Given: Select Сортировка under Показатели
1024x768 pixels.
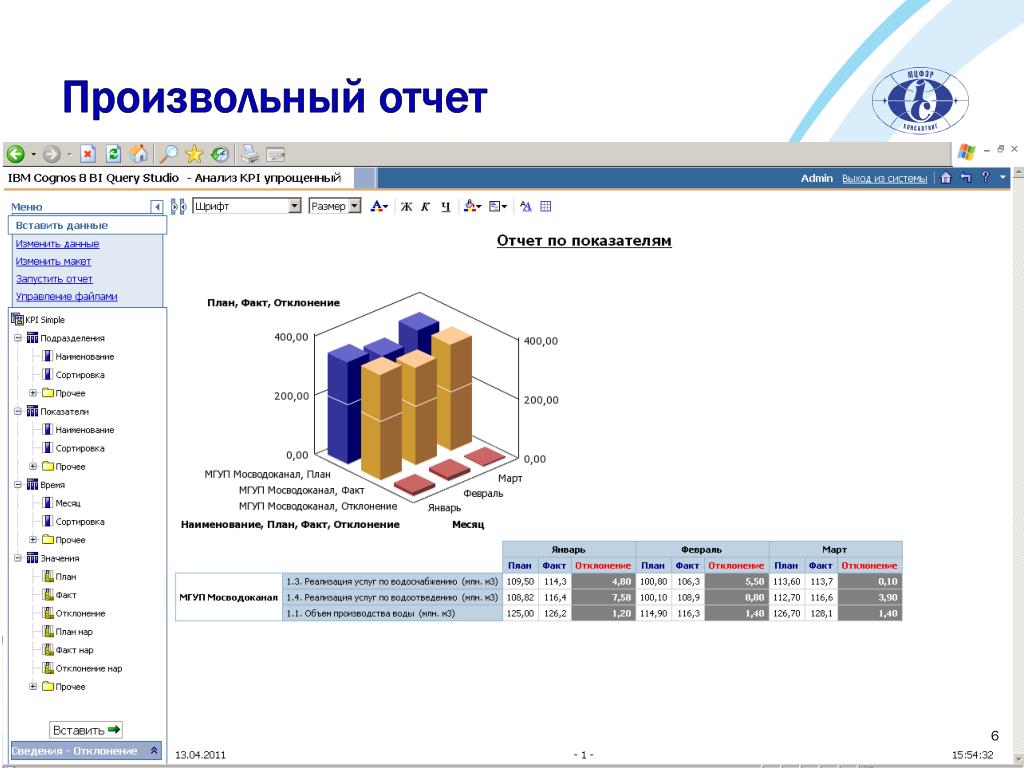Looking at the screenshot, I should click(80, 448).
